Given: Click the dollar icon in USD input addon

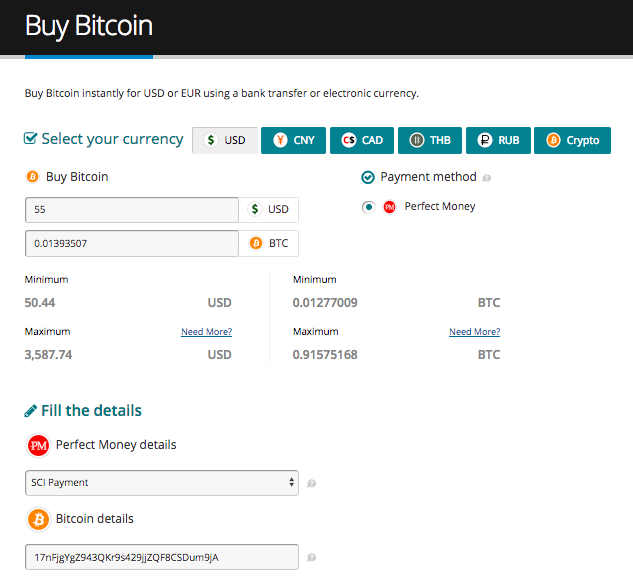Looking at the screenshot, I should [x=255, y=209].
